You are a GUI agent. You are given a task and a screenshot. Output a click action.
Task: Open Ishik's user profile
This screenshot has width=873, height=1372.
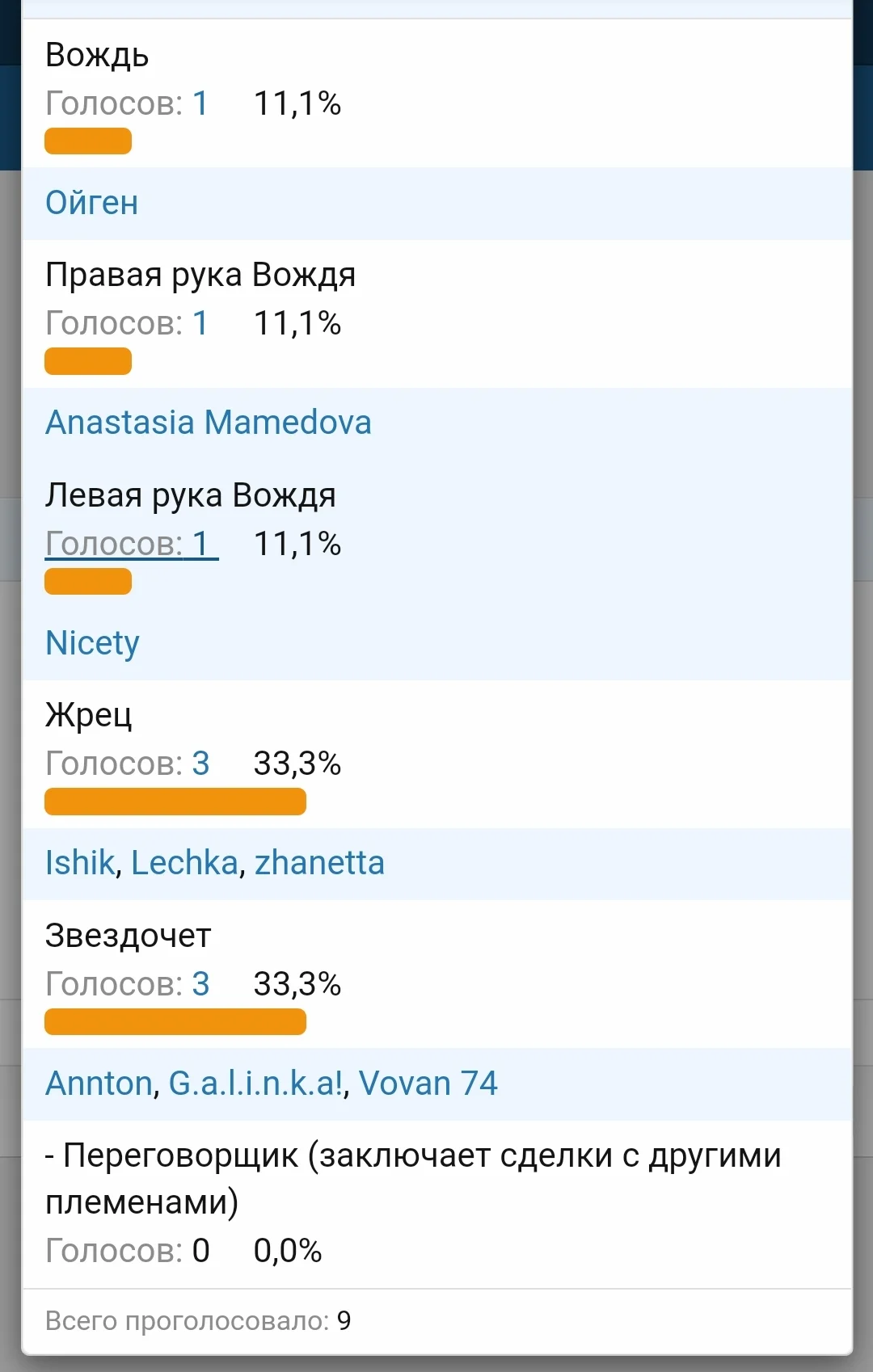click(79, 863)
